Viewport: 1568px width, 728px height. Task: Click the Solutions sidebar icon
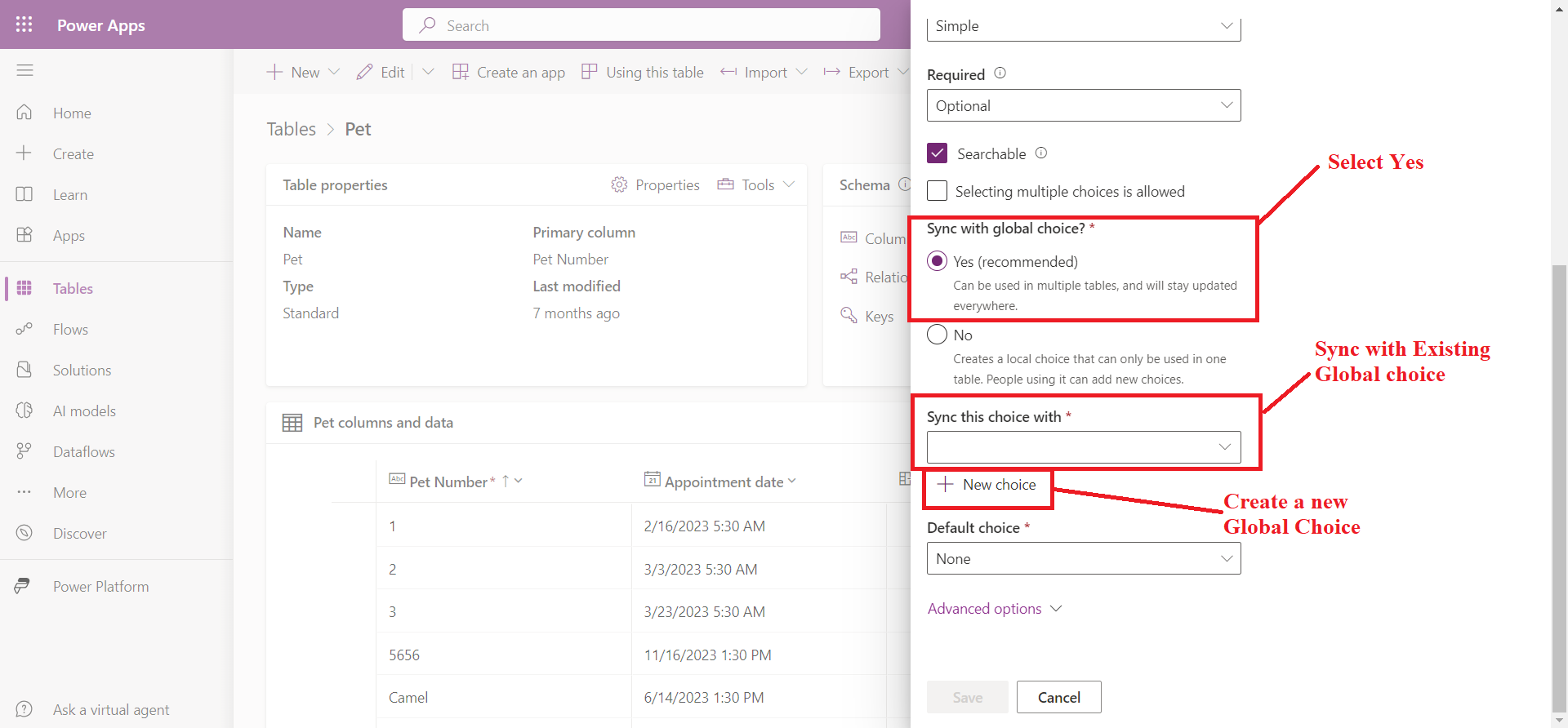24,371
